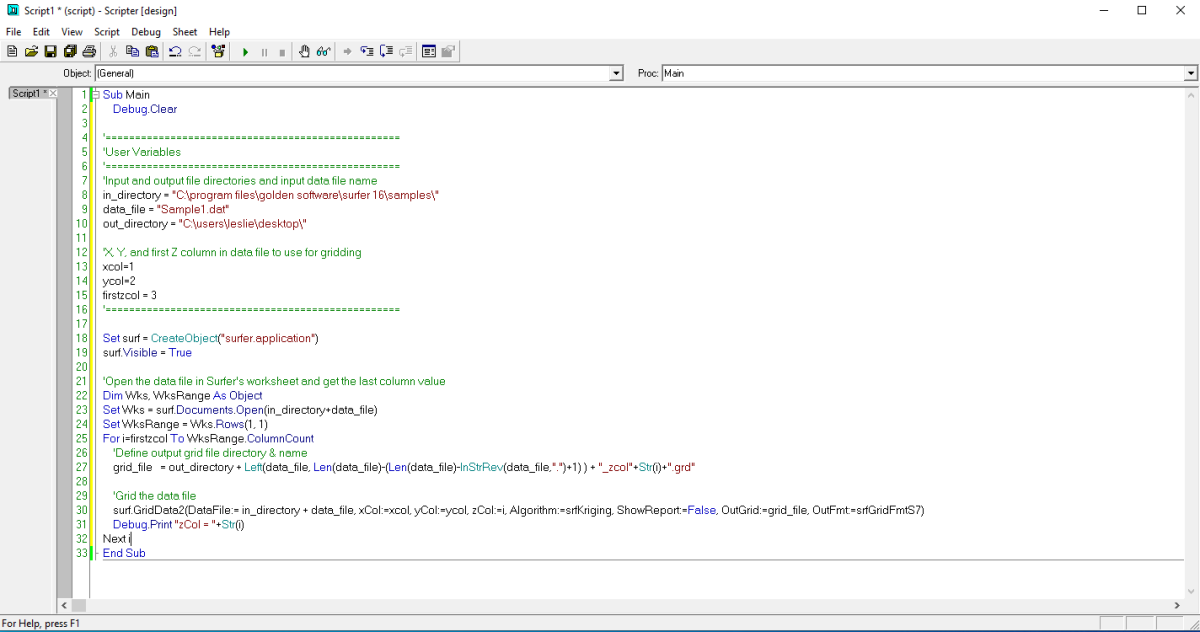The height and width of the screenshot is (632, 1200).
Task: Collapse the Sub Main code fold marker
Action: (x=95, y=94)
